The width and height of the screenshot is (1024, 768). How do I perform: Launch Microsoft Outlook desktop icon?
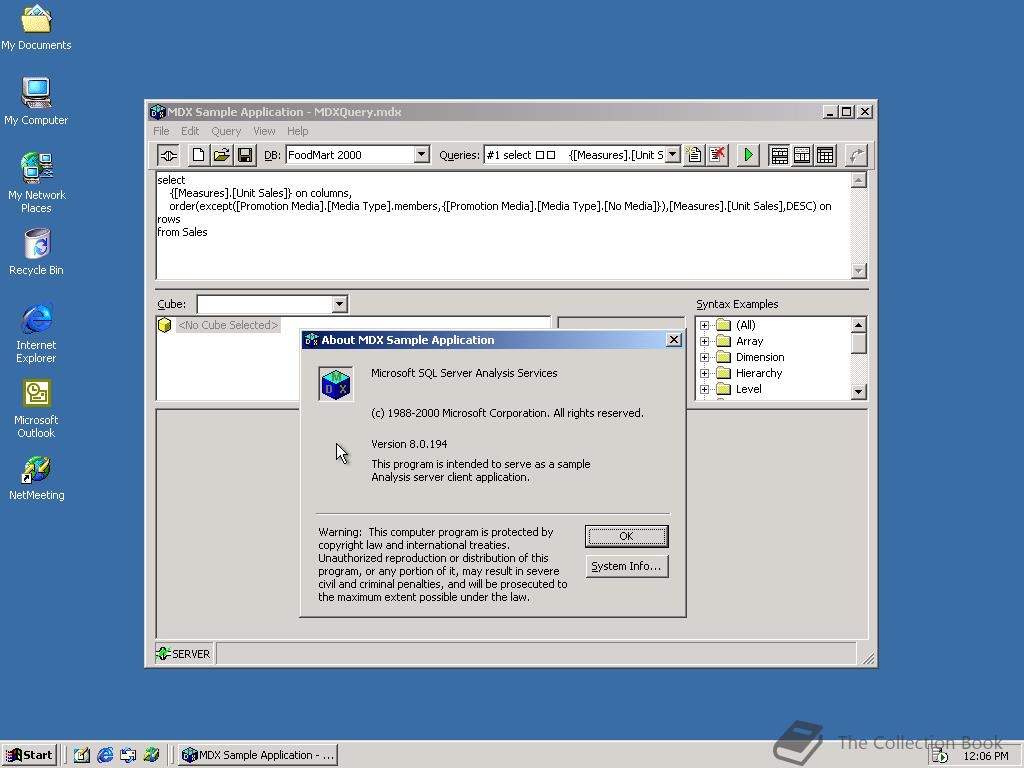(x=36, y=409)
